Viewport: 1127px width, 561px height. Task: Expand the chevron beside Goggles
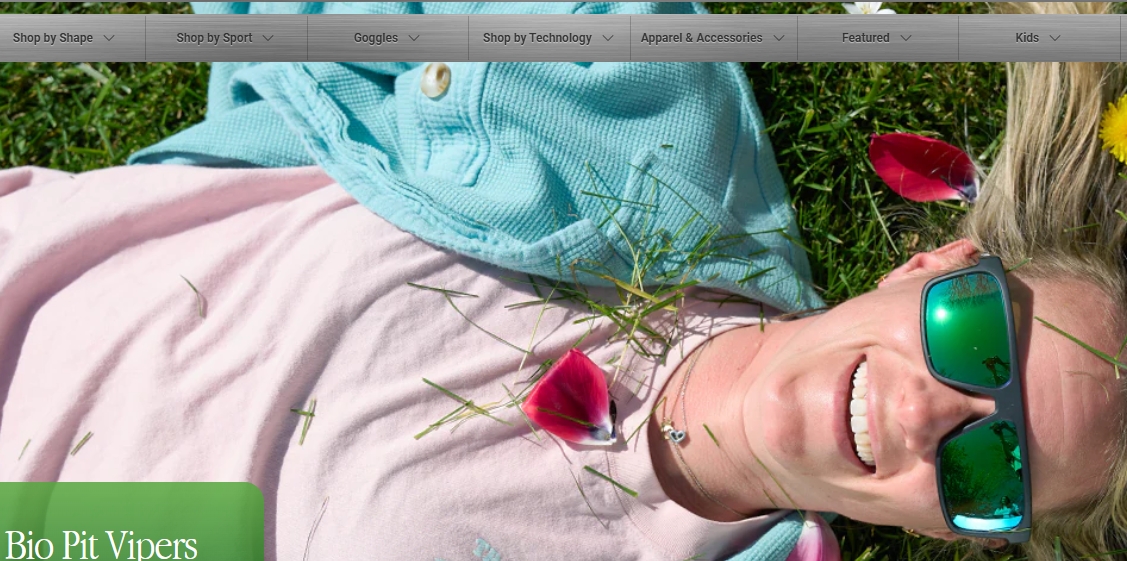pos(414,38)
